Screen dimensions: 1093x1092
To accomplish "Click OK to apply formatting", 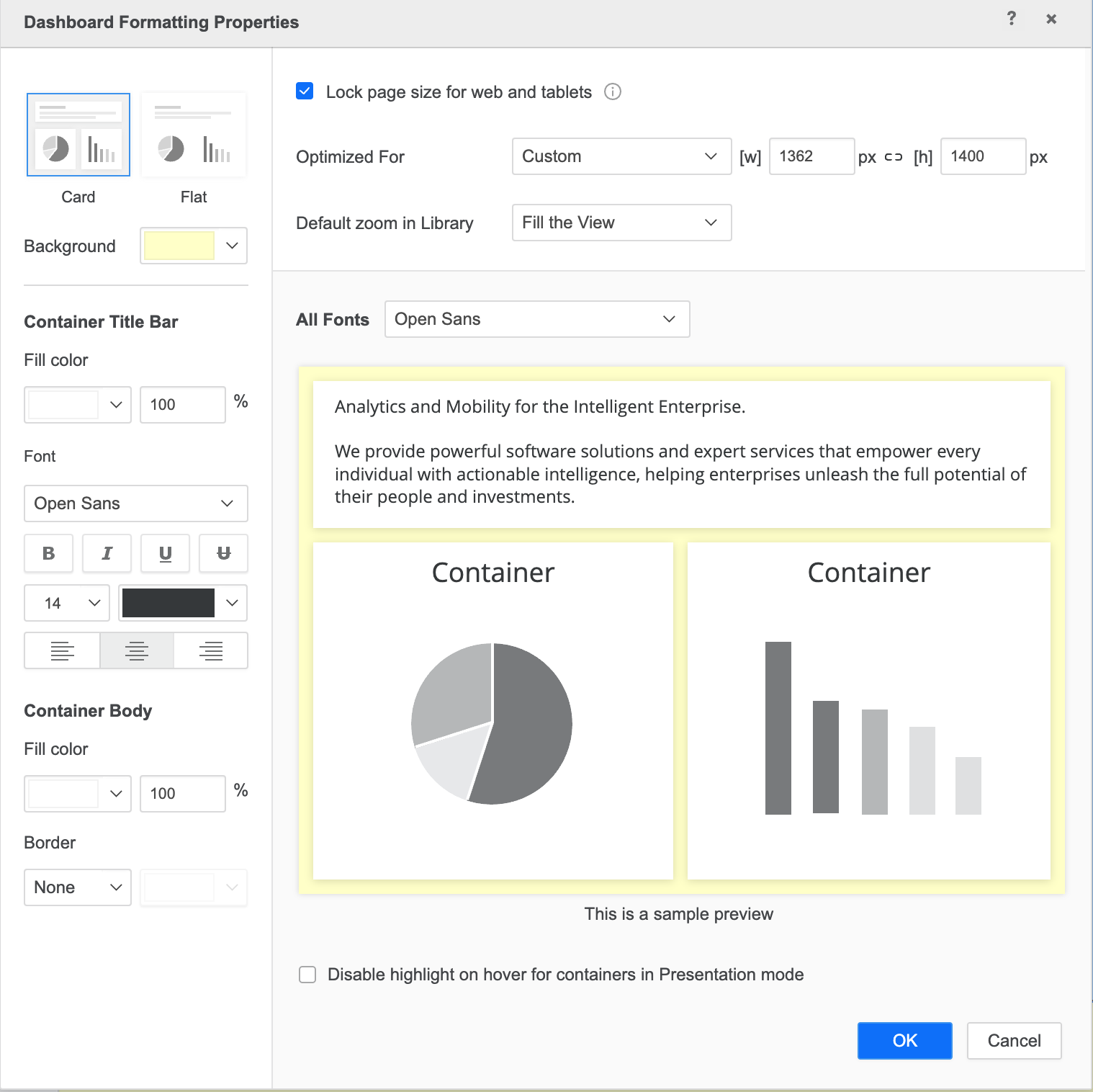I will (x=904, y=1041).
